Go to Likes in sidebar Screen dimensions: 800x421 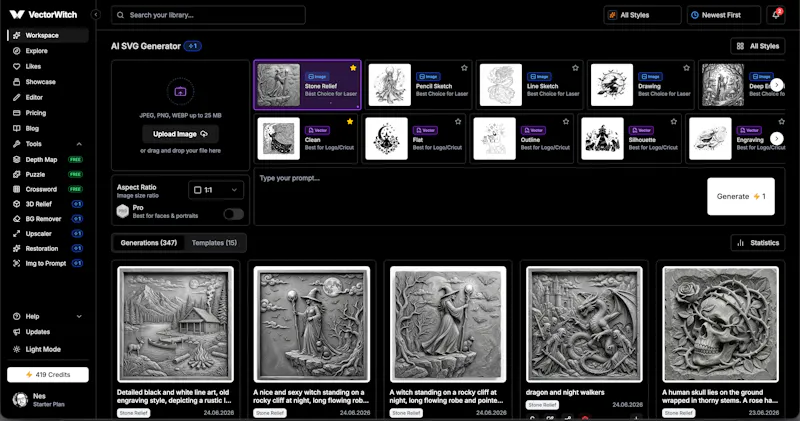[33, 66]
